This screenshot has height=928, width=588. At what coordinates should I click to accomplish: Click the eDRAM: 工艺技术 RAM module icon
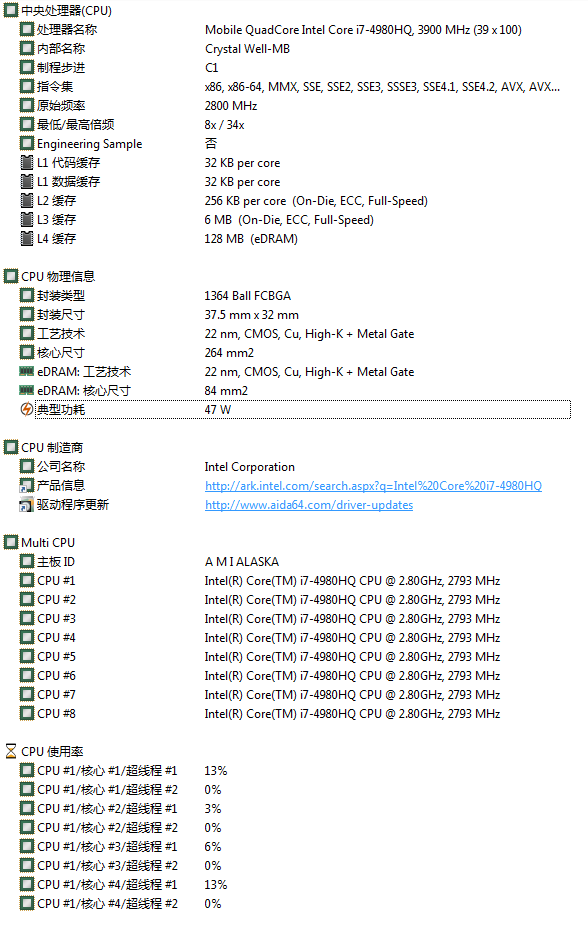click(x=27, y=372)
